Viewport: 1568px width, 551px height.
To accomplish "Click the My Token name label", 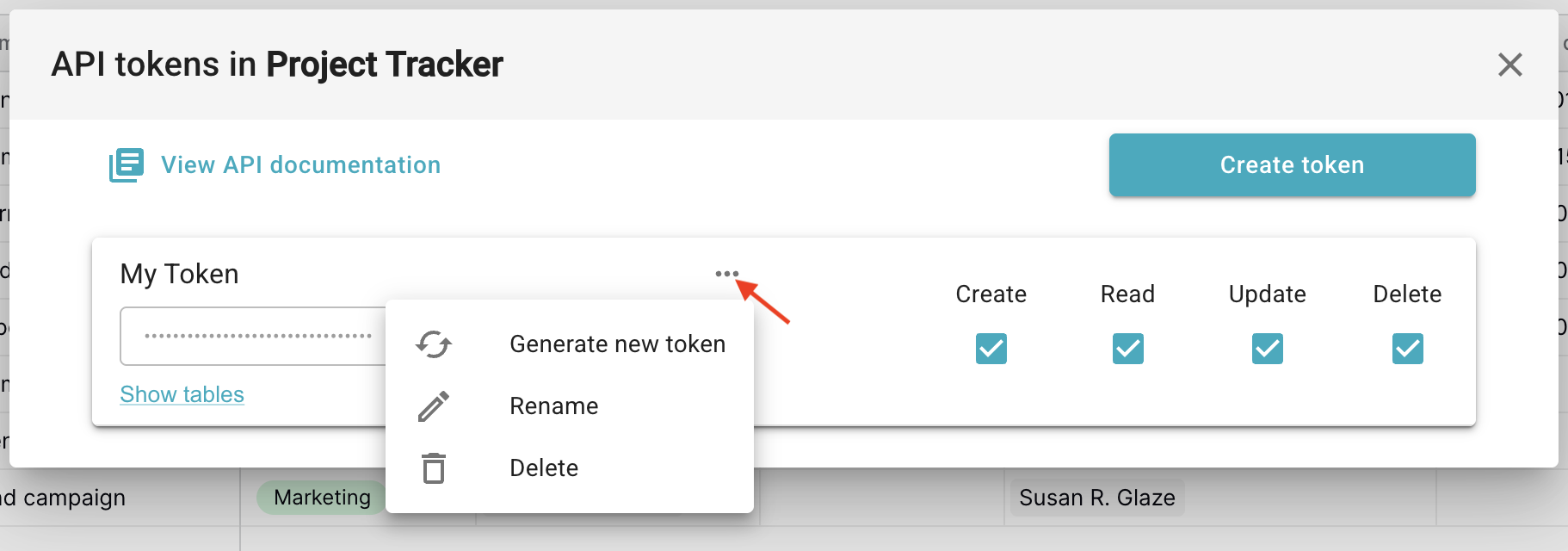I will (179, 274).
